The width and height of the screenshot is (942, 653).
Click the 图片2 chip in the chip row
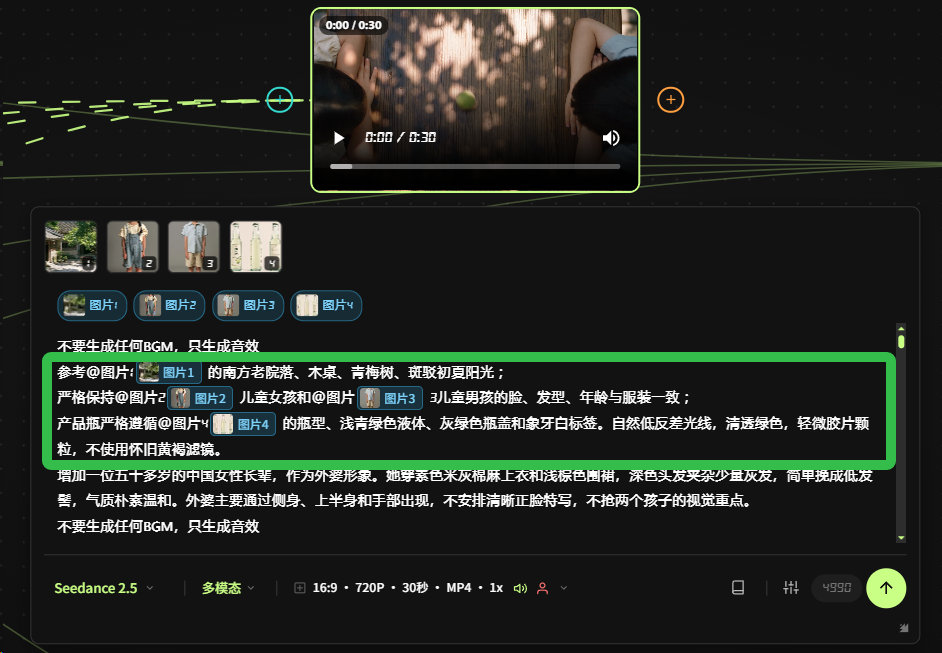pos(169,305)
